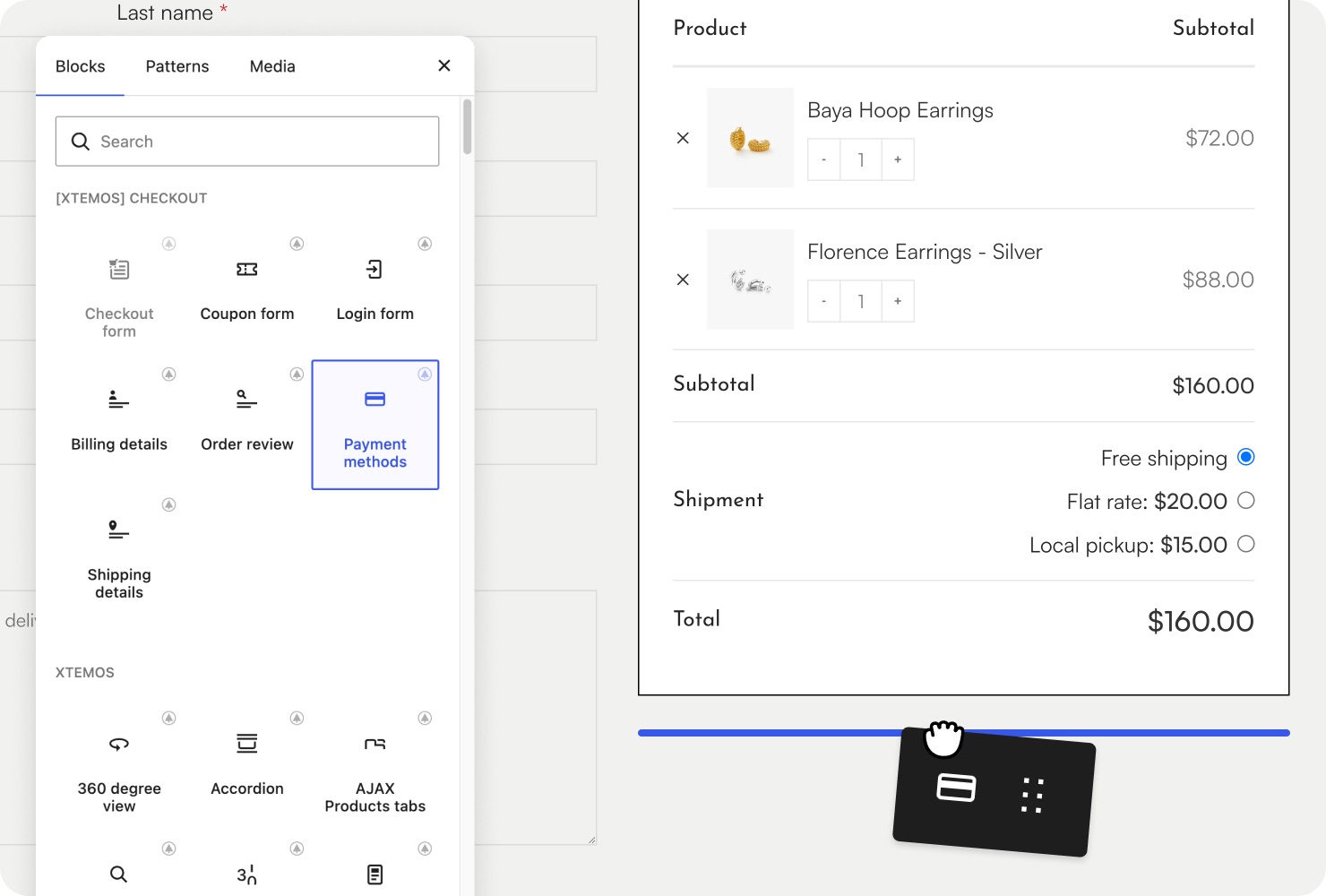
Task: Click the document block icon at bottom right of list
Action: pyautogui.click(x=375, y=874)
